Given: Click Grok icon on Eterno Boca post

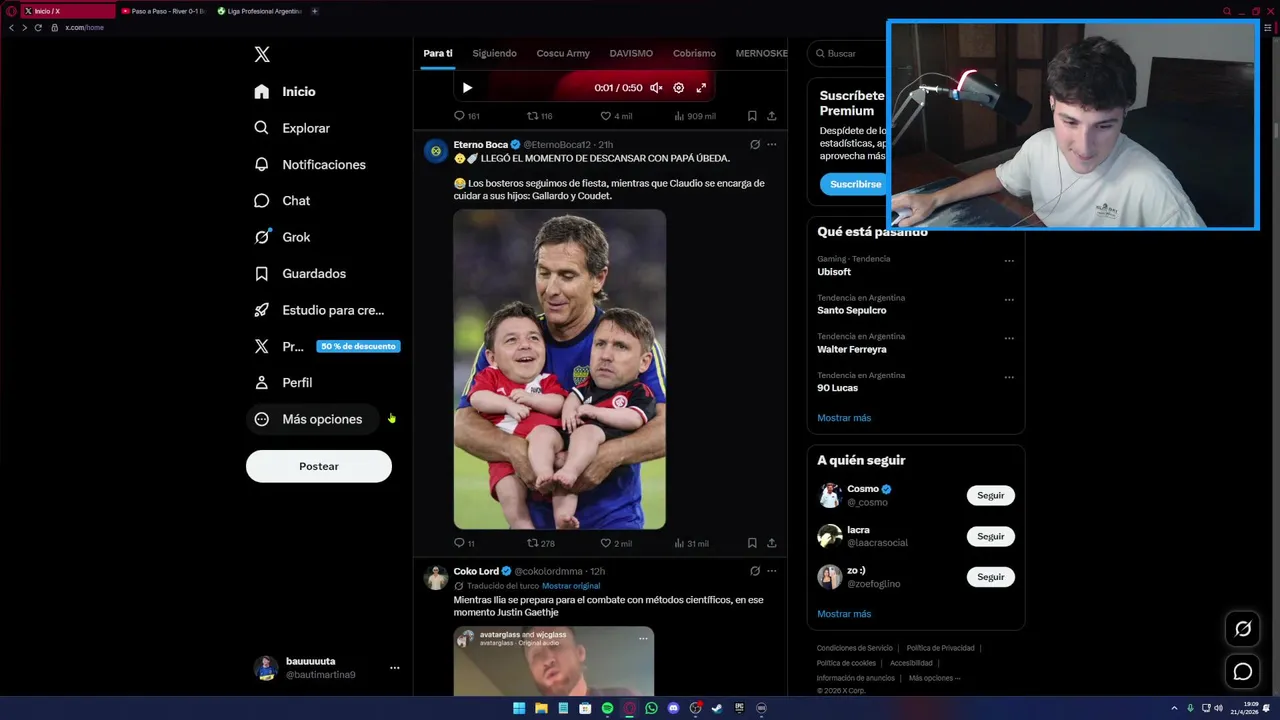Looking at the screenshot, I should 755,144.
